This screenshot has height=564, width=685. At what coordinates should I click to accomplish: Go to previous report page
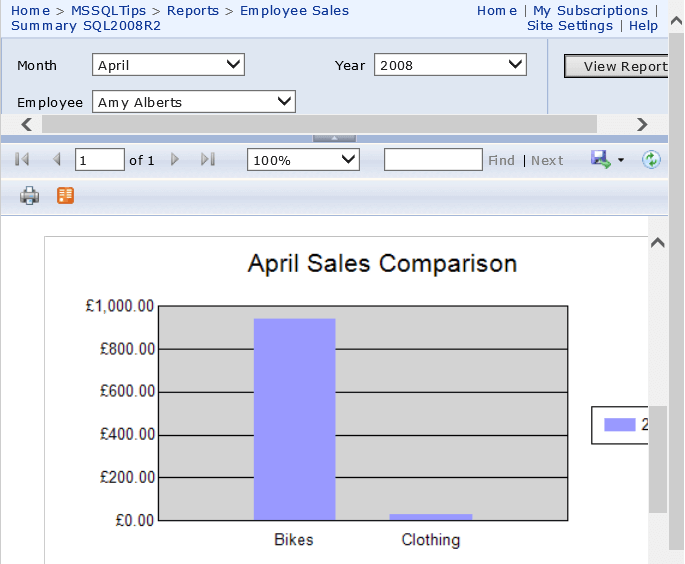pos(56,159)
